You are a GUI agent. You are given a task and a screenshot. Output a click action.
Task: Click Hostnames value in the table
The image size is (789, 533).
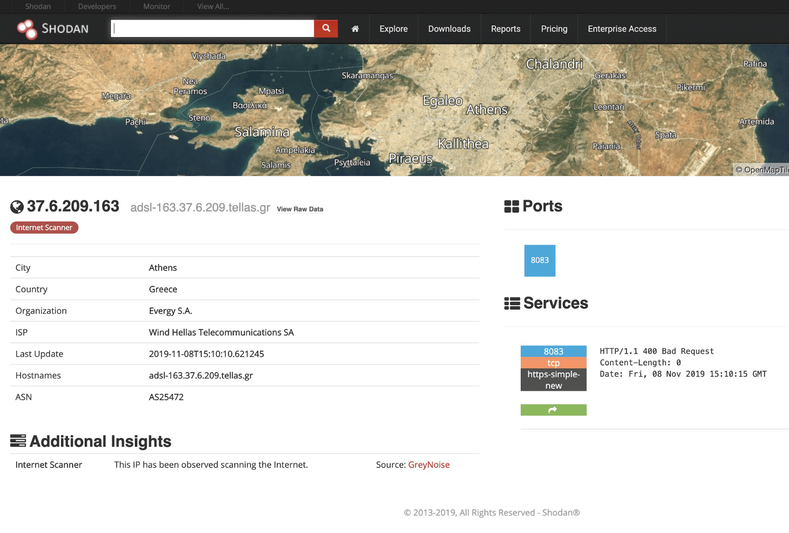click(201, 375)
